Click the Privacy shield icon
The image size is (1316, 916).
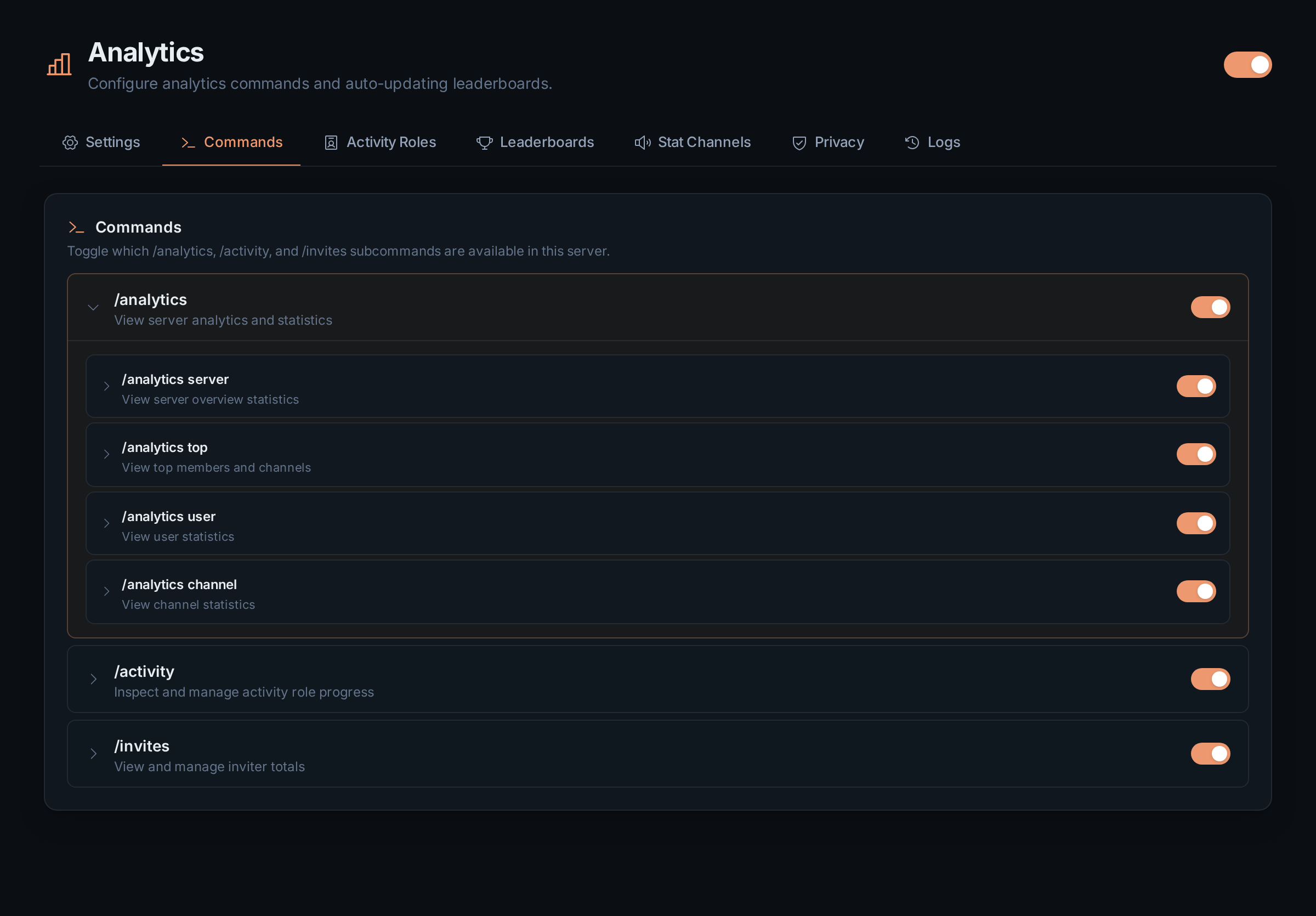pos(799,143)
